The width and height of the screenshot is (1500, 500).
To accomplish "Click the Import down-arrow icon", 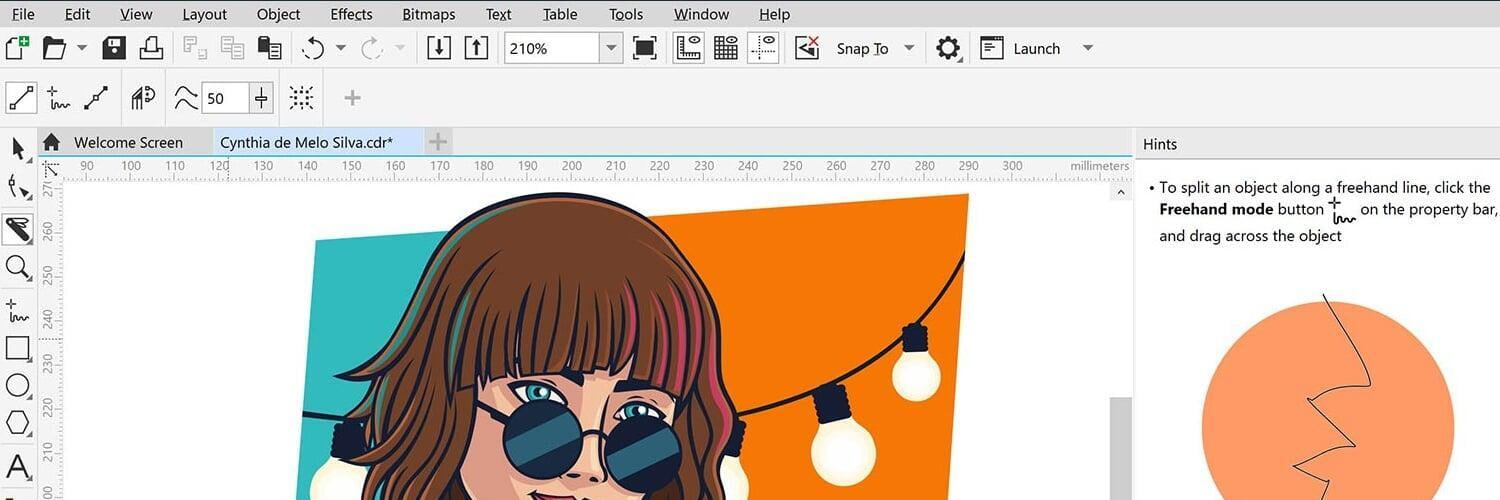I will pyautogui.click(x=439, y=48).
